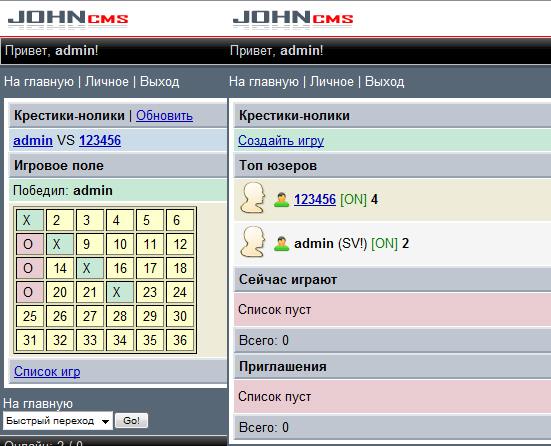Select game cell number 36
Image resolution: width=551 pixels, height=446 pixels.
tap(180, 340)
